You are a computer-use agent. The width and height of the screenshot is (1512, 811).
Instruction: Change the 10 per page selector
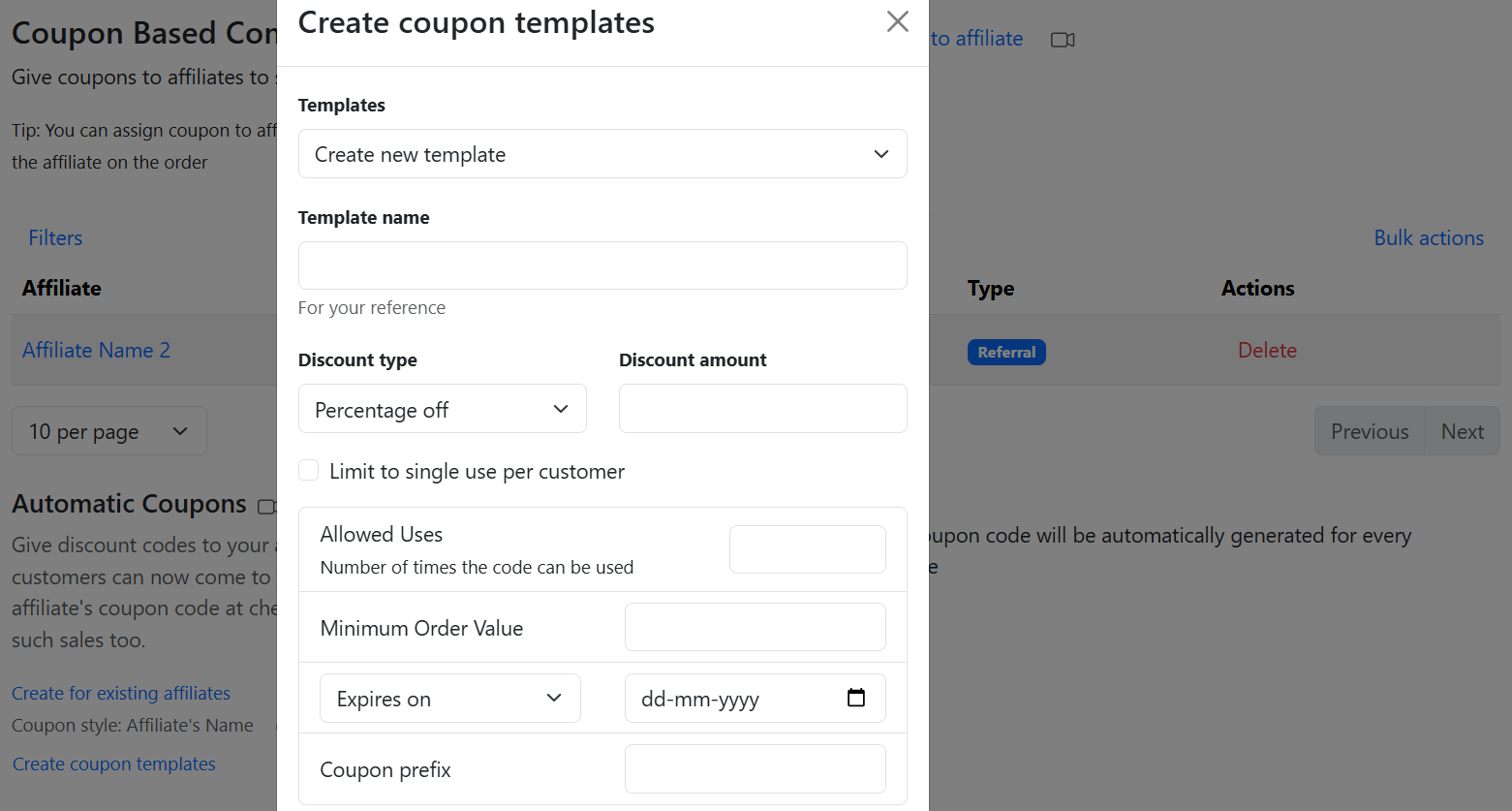109,431
